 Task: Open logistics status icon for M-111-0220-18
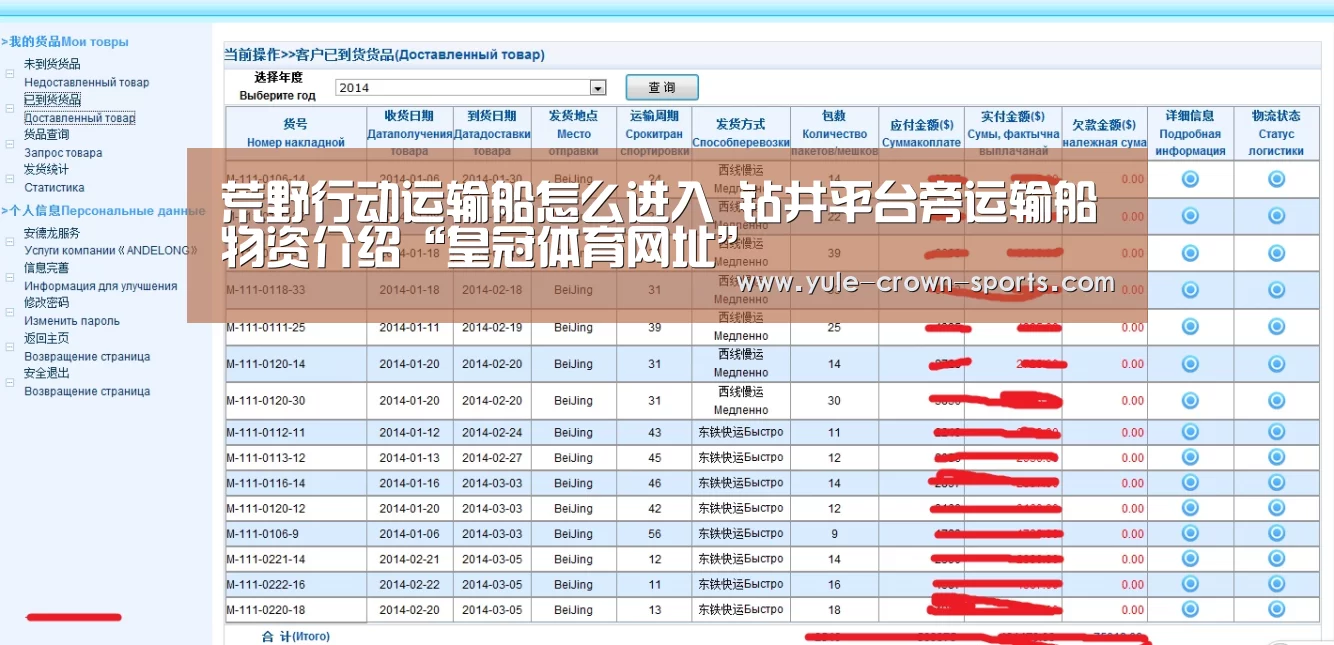tap(1276, 610)
